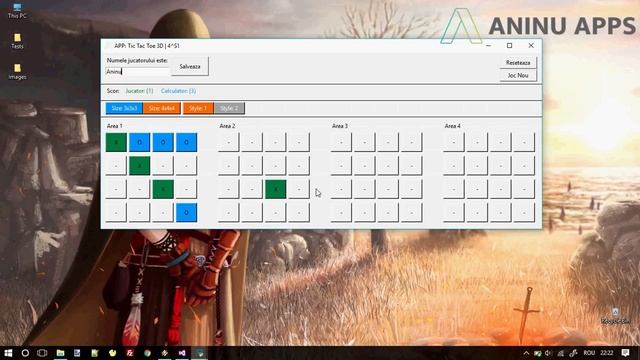
Task: Click first cell in Area 3 top row
Action: pyautogui.click(x=341, y=142)
